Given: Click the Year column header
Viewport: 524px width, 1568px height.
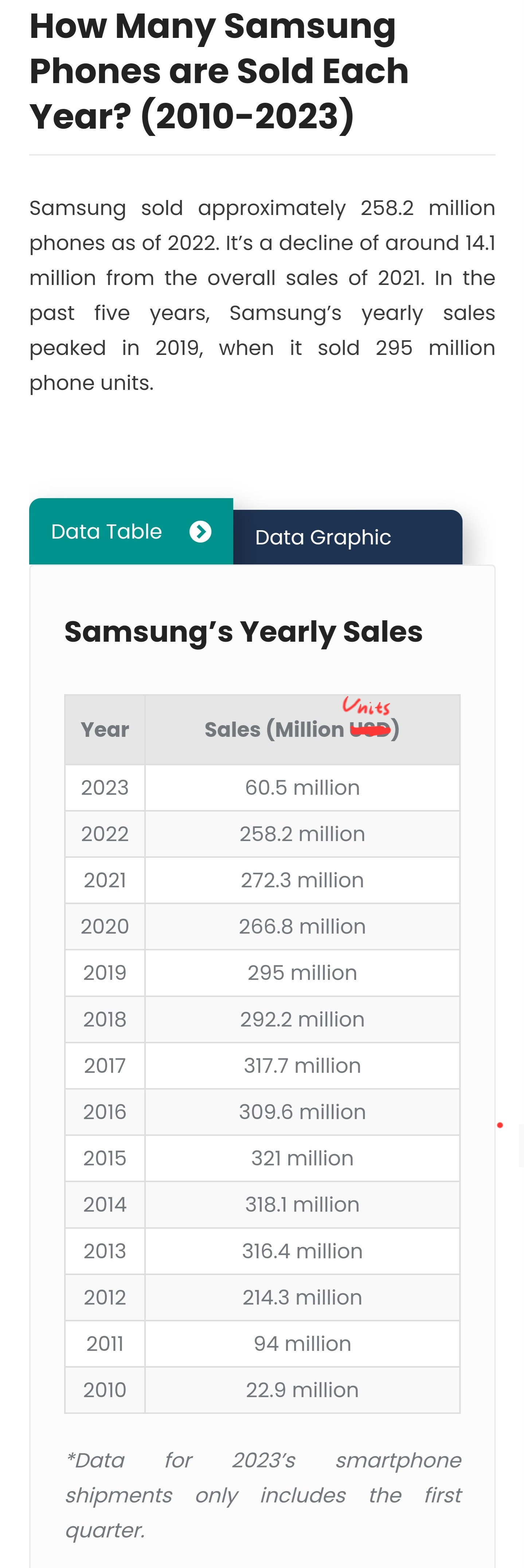Looking at the screenshot, I should coord(105,729).
